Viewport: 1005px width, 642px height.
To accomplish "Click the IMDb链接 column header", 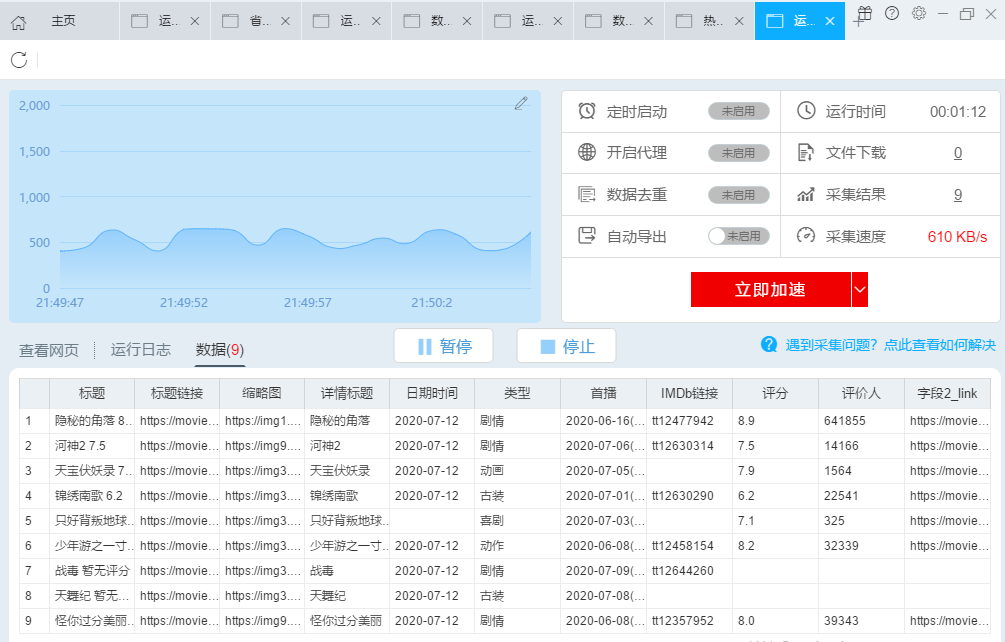I will coord(689,393).
